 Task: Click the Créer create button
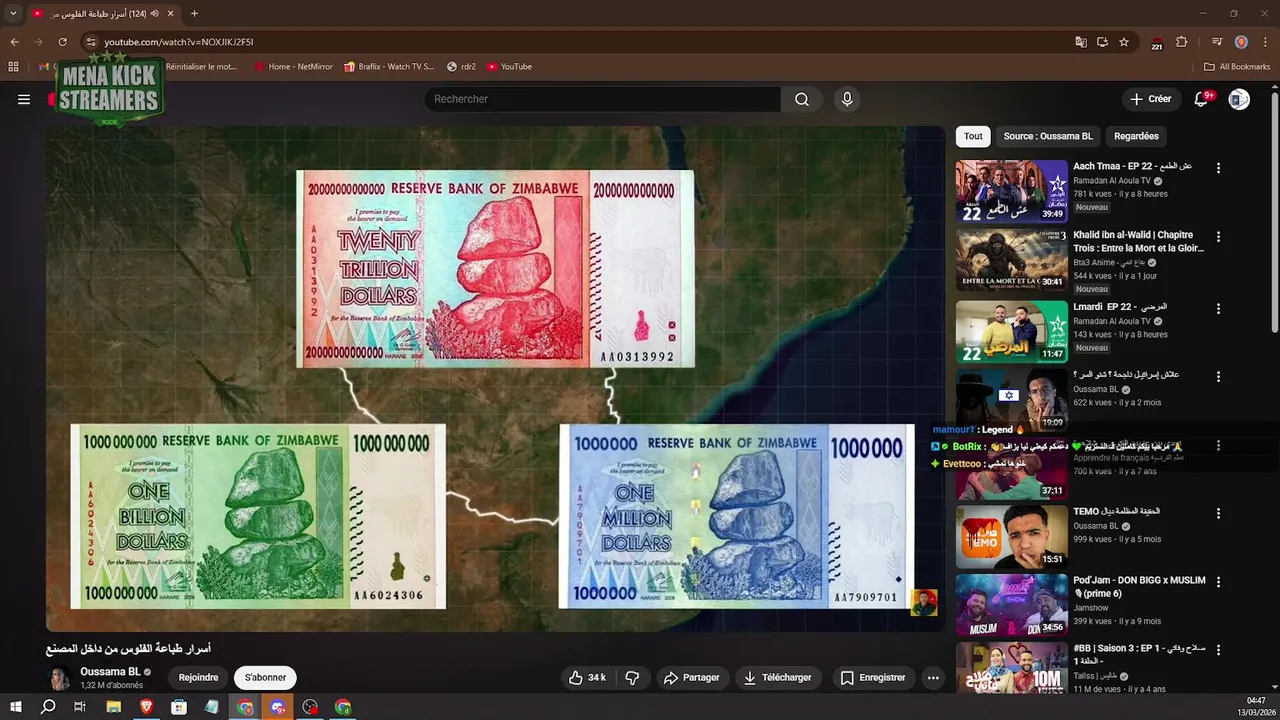pos(1150,99)
